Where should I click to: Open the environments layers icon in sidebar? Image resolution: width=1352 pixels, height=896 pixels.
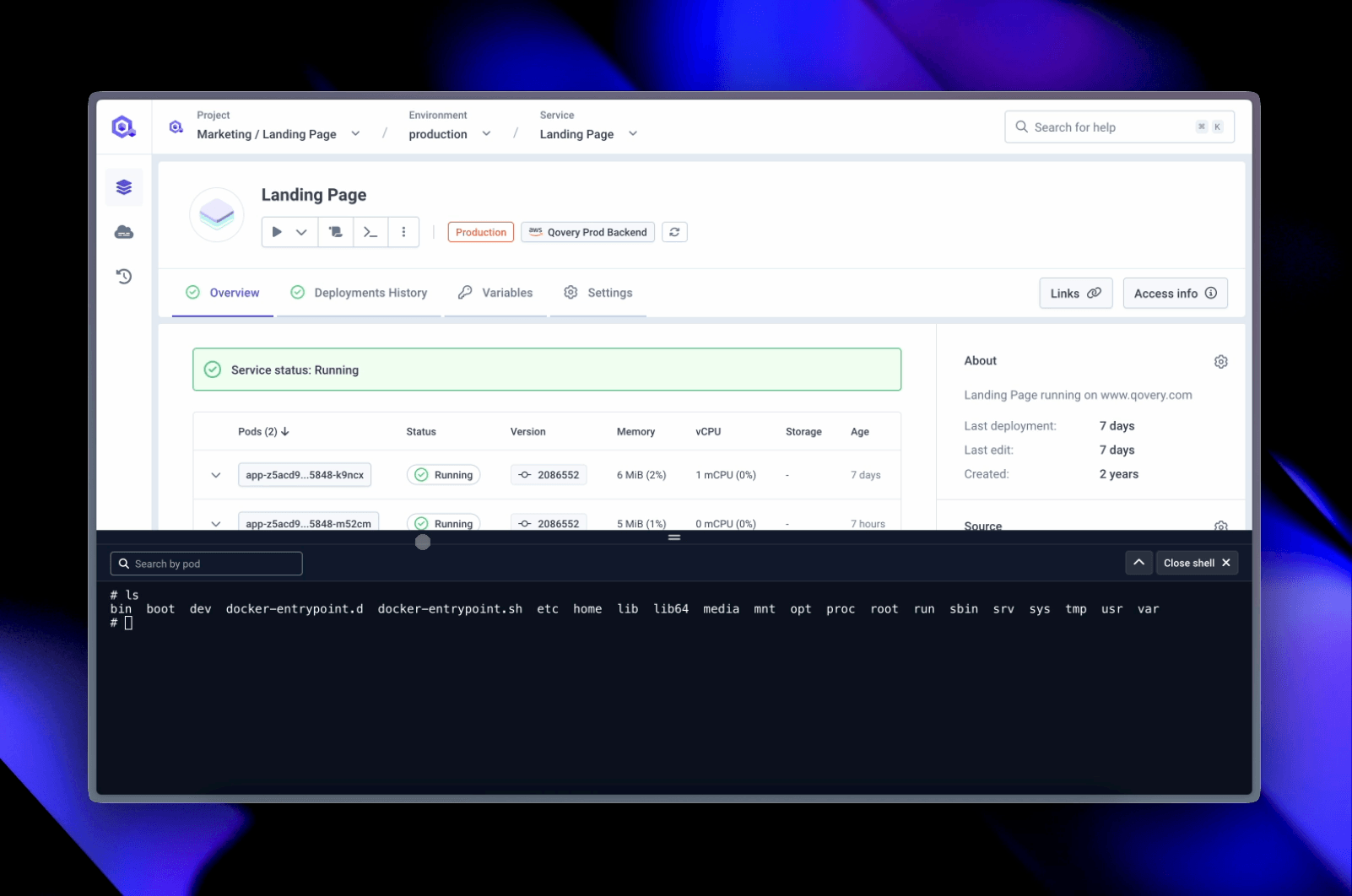(124, 187)
